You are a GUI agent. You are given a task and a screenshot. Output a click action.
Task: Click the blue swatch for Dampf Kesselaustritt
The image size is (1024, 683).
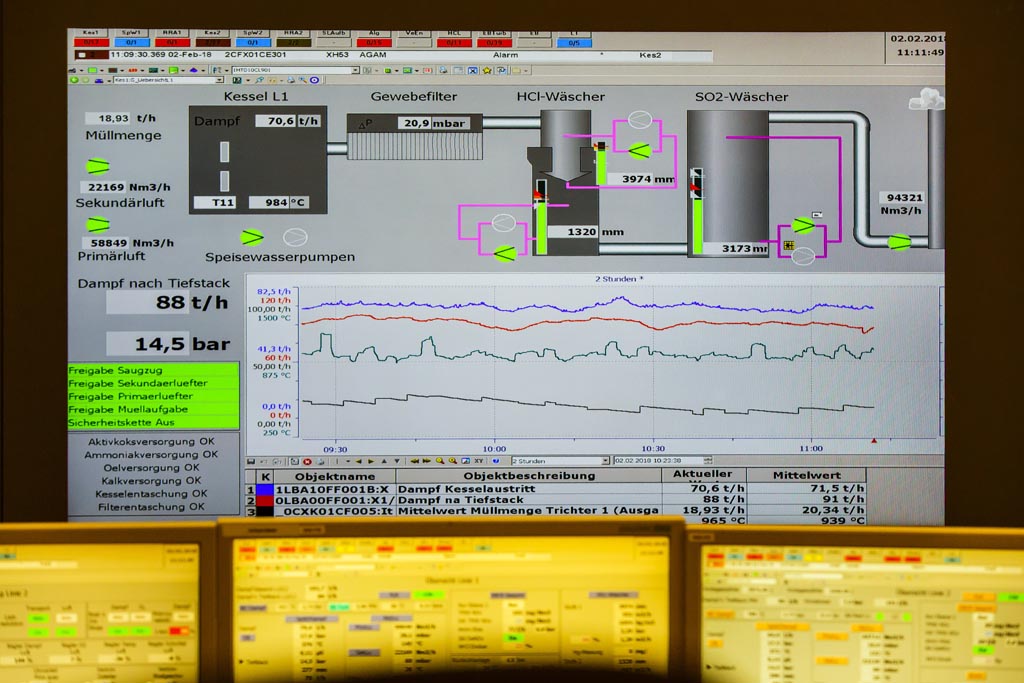(x=265, y=489)
